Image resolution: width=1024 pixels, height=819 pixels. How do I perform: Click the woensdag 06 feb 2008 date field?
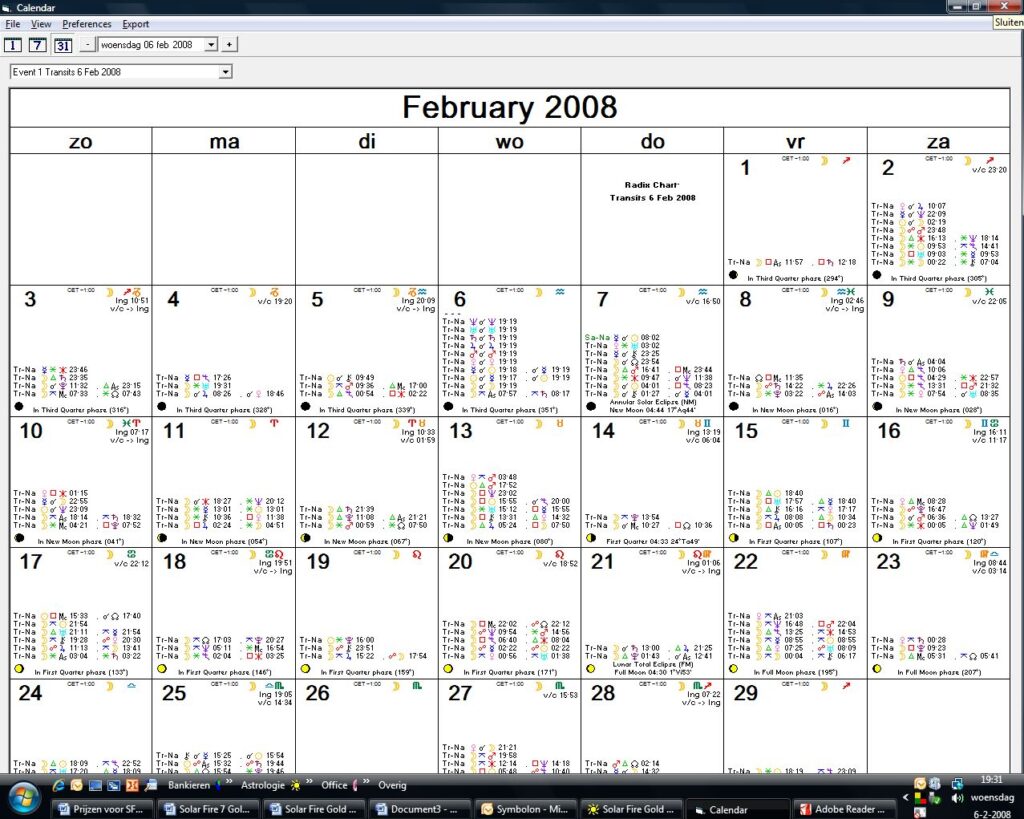pos(150,45)
